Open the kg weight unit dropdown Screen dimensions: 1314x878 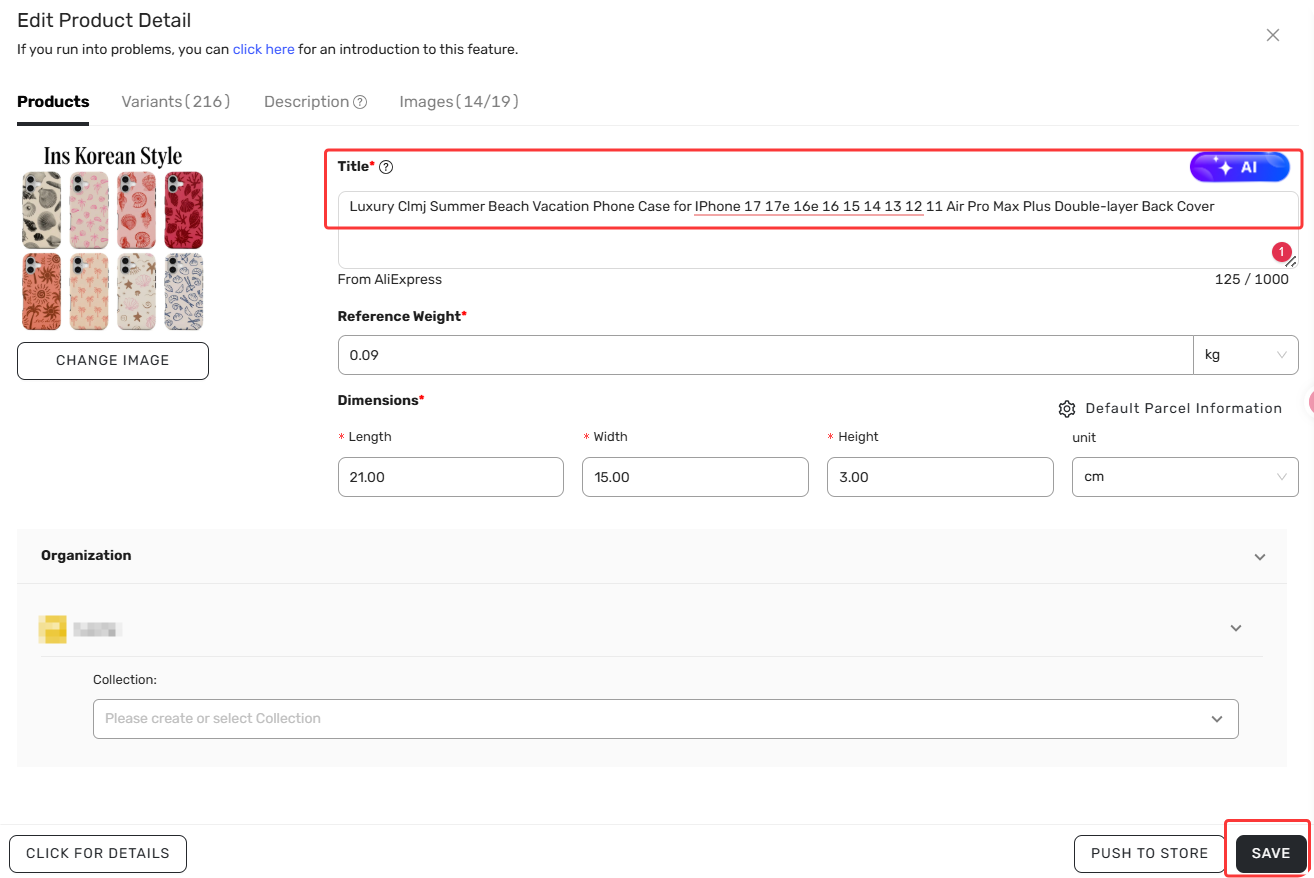[1245, 355]
